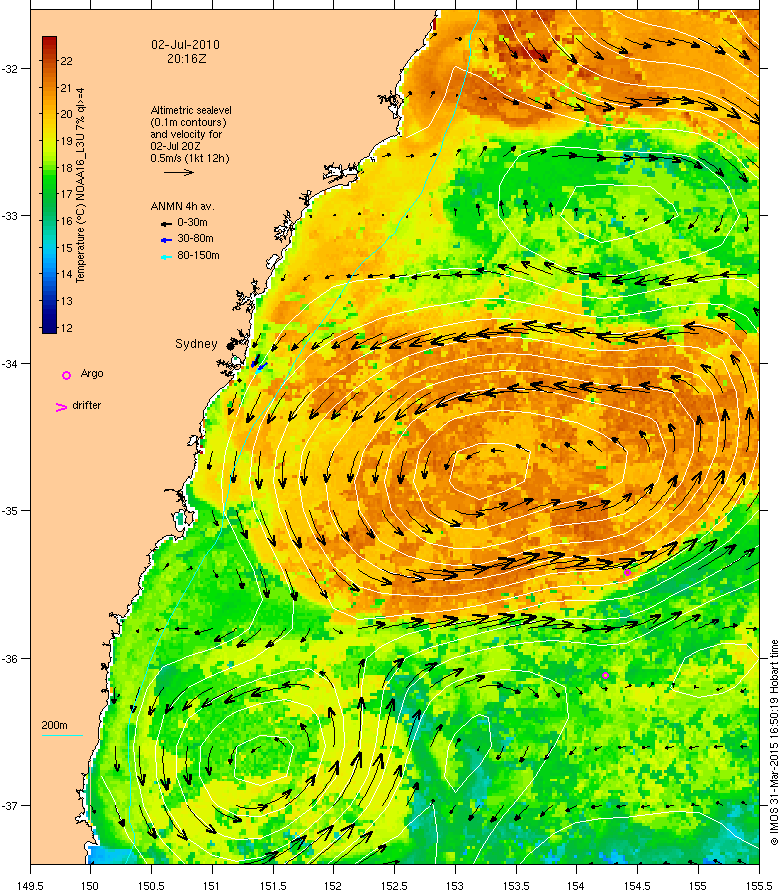Click the 12 value on temperature scale
Screen dimensions: 780x890
click(x=66, y=328)
